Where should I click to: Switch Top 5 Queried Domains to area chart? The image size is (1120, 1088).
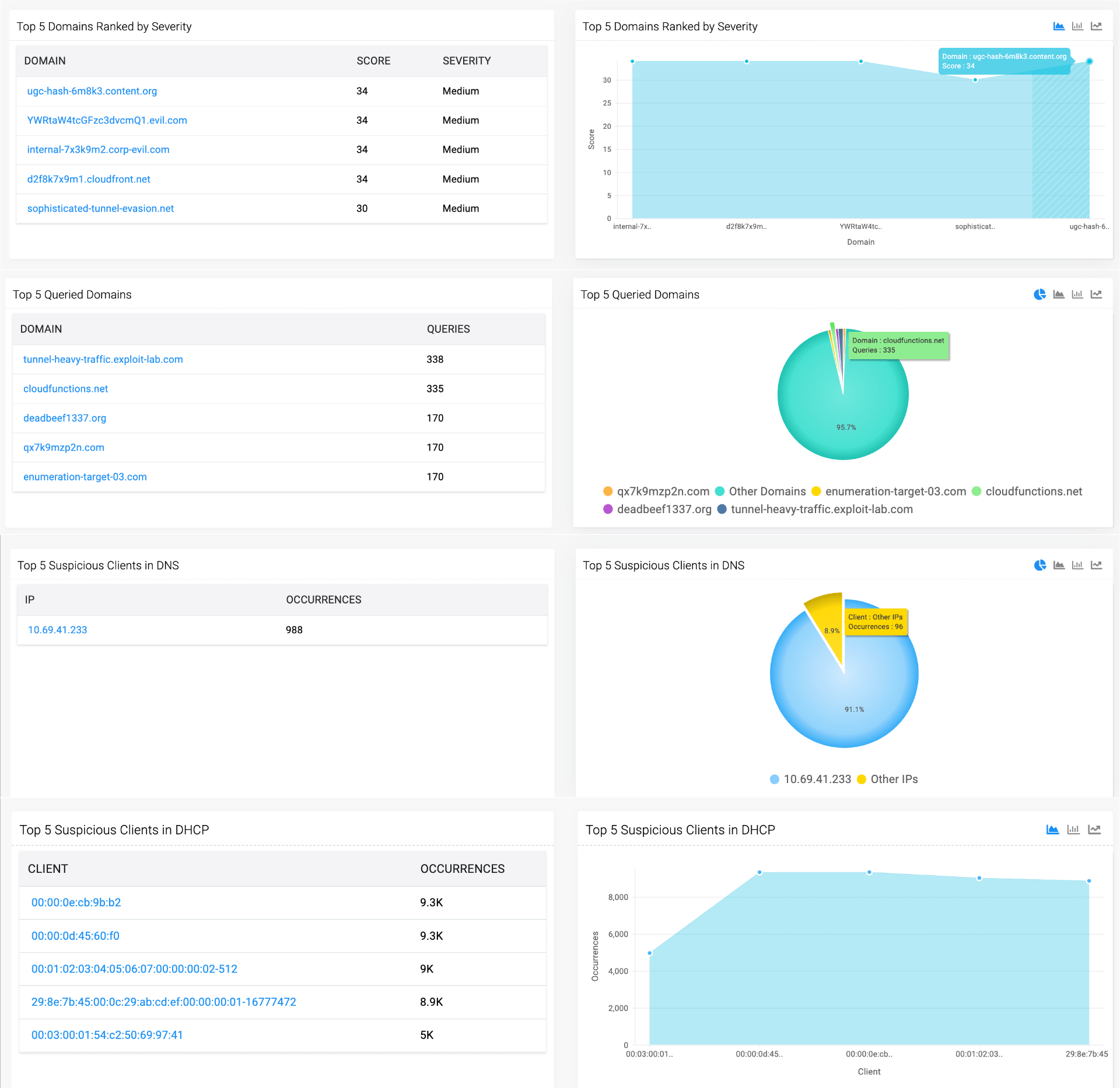1058,294
